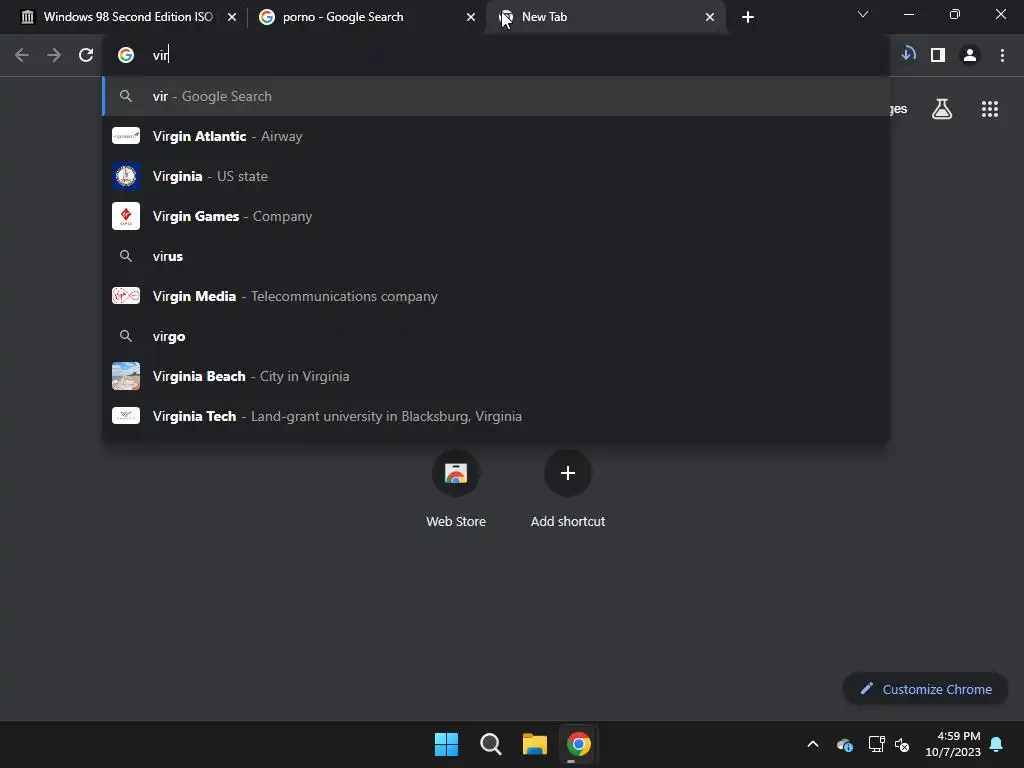
Task: Select the New Tab tab
Action: tap(607, 17)
